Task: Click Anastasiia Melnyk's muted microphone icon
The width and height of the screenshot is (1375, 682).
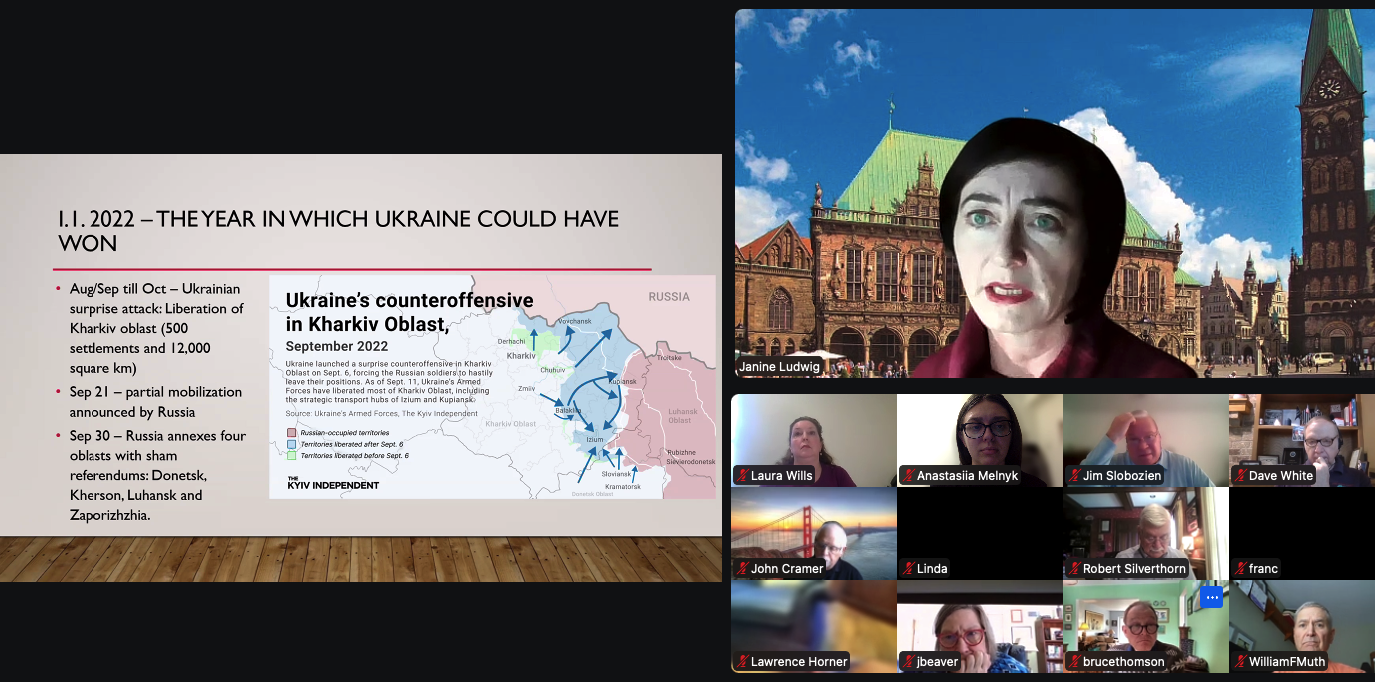Action: point(909,476)
